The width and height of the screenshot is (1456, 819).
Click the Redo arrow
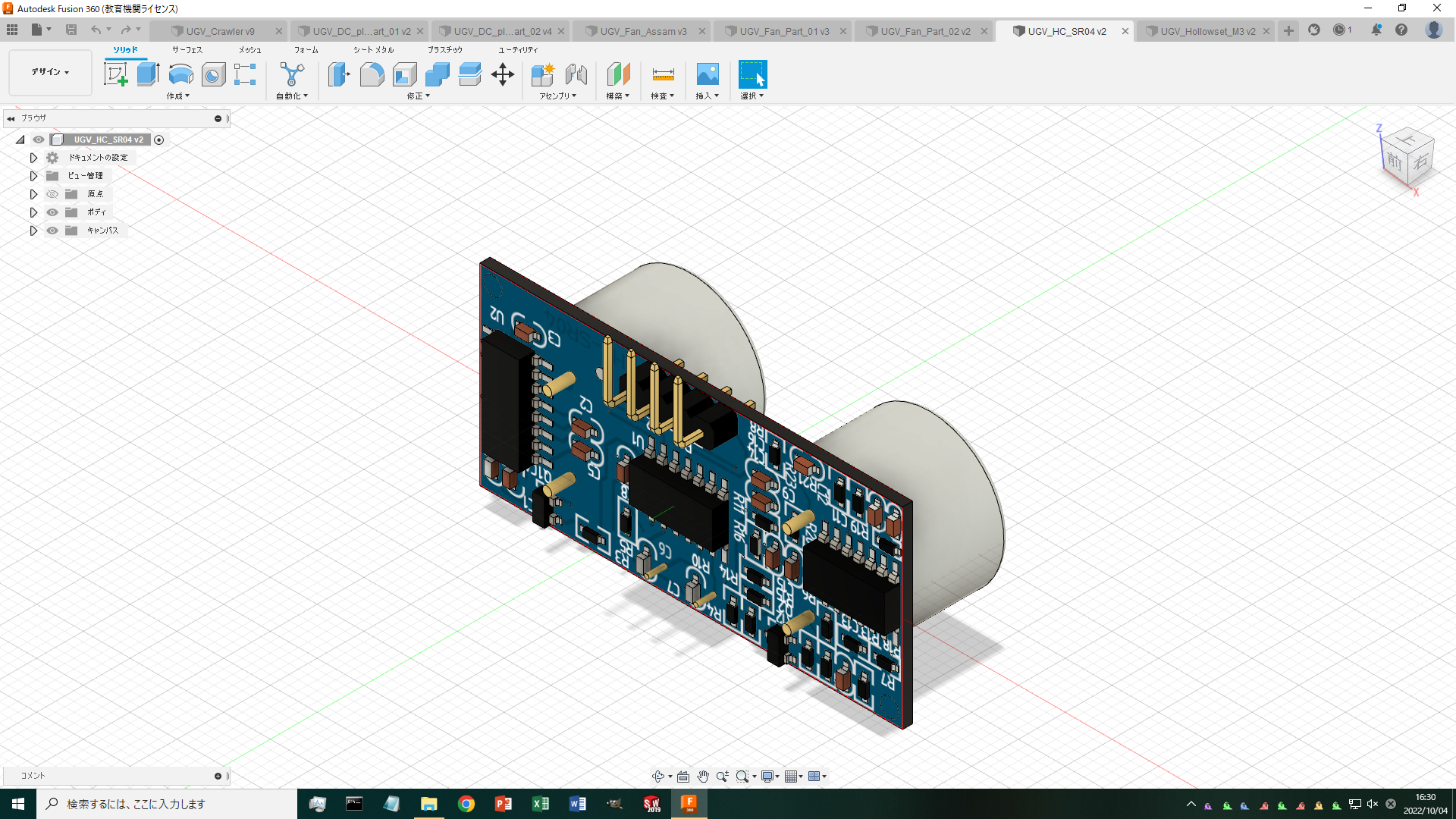(x=126, y=30)
